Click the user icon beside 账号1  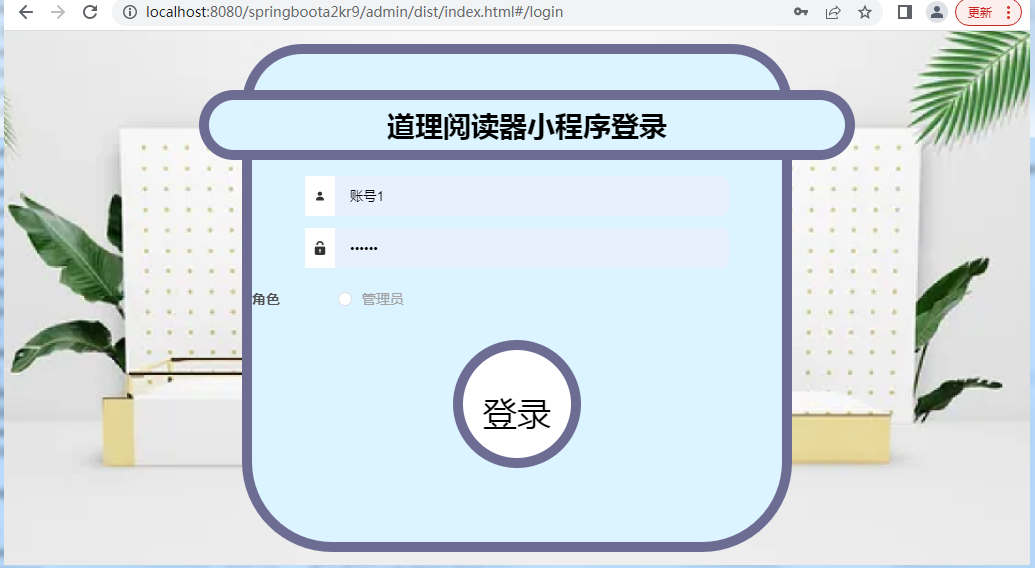320,196
